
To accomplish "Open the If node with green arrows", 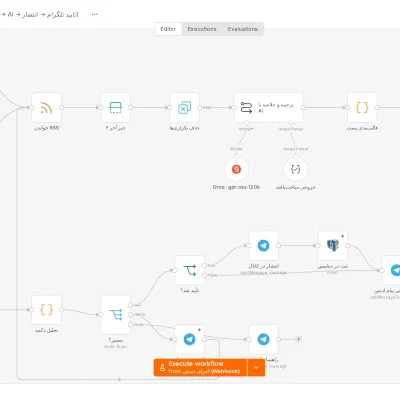I will tap(190, 270).
